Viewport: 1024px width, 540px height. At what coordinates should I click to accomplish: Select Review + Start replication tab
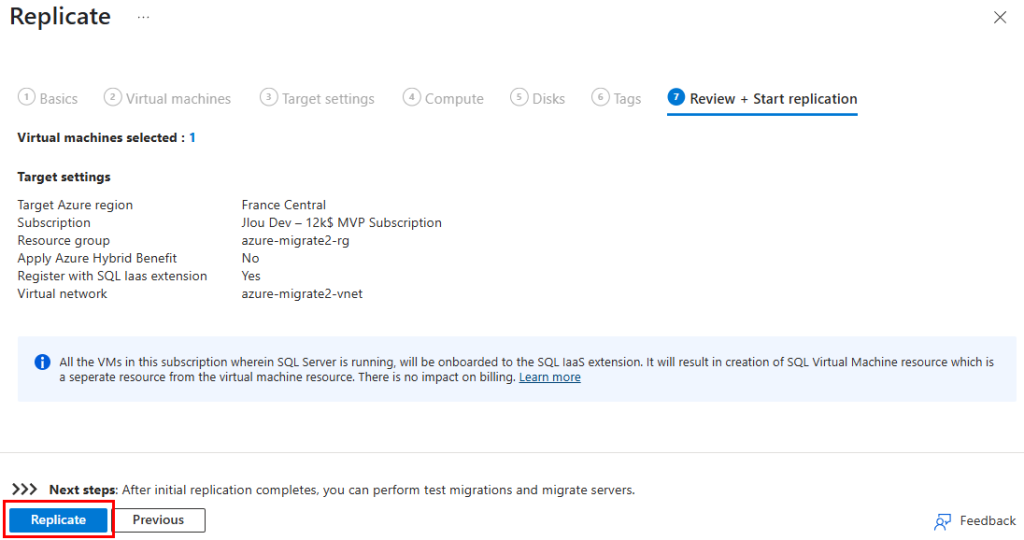[762, 99]
